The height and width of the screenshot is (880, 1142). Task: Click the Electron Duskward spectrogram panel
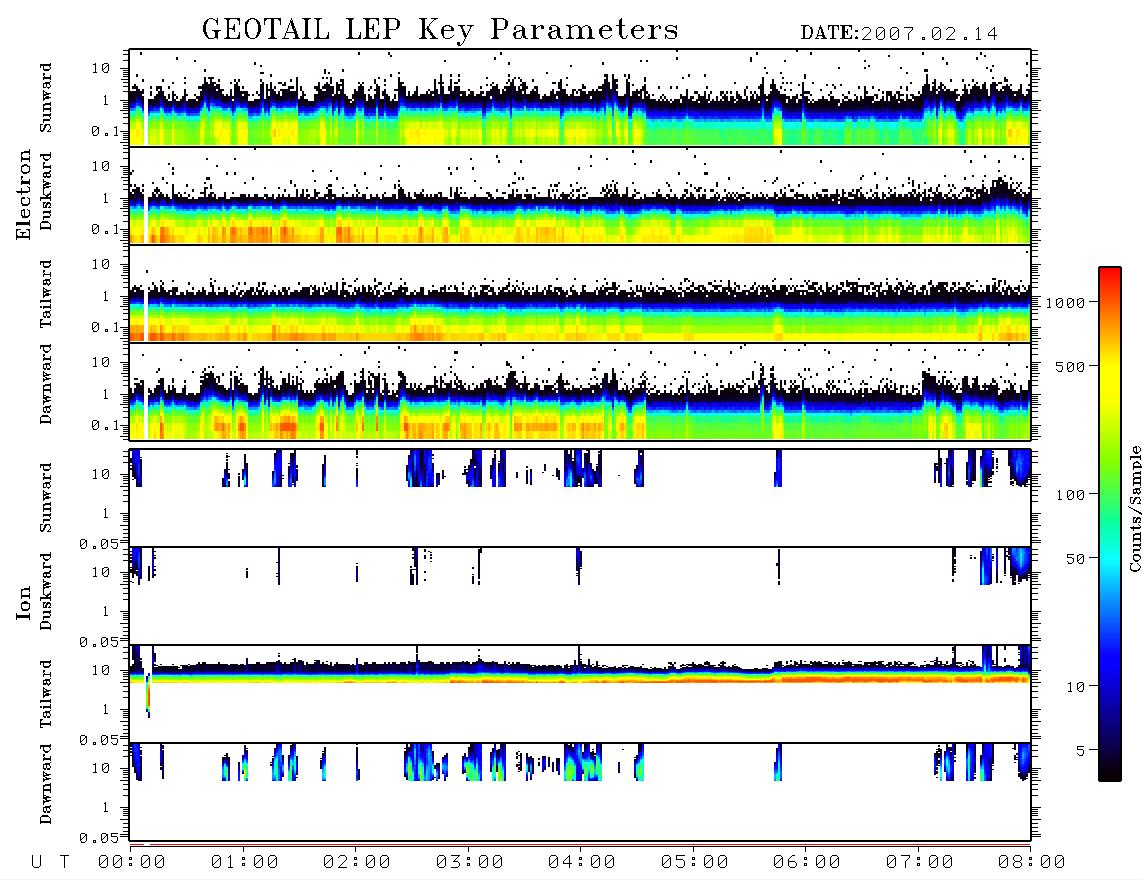[x=580, y=195]
